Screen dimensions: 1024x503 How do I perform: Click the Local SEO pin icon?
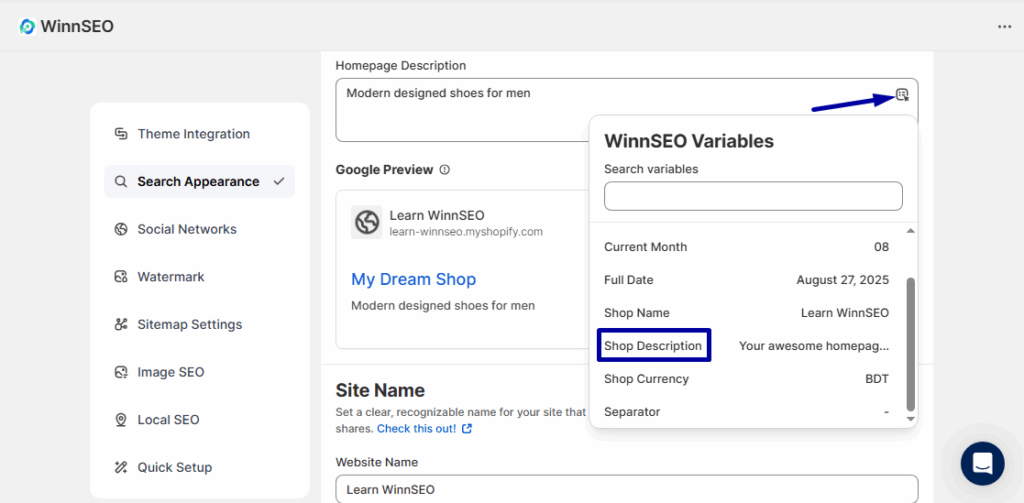click(121, 420)
